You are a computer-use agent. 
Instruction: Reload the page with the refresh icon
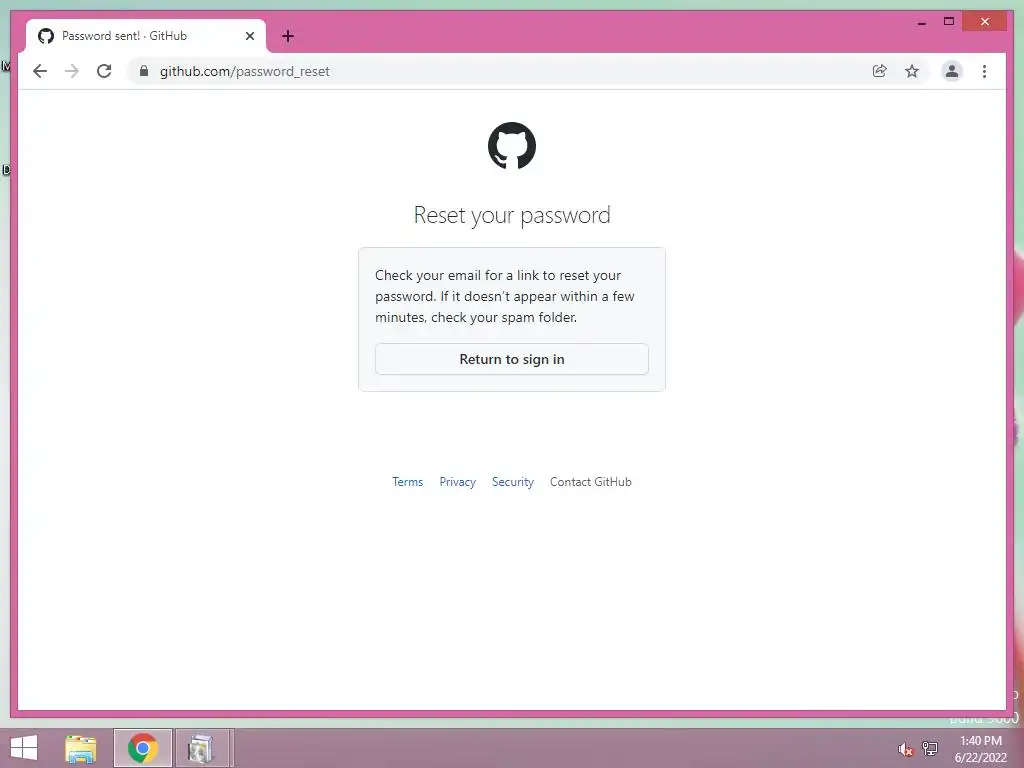(104, 71)
